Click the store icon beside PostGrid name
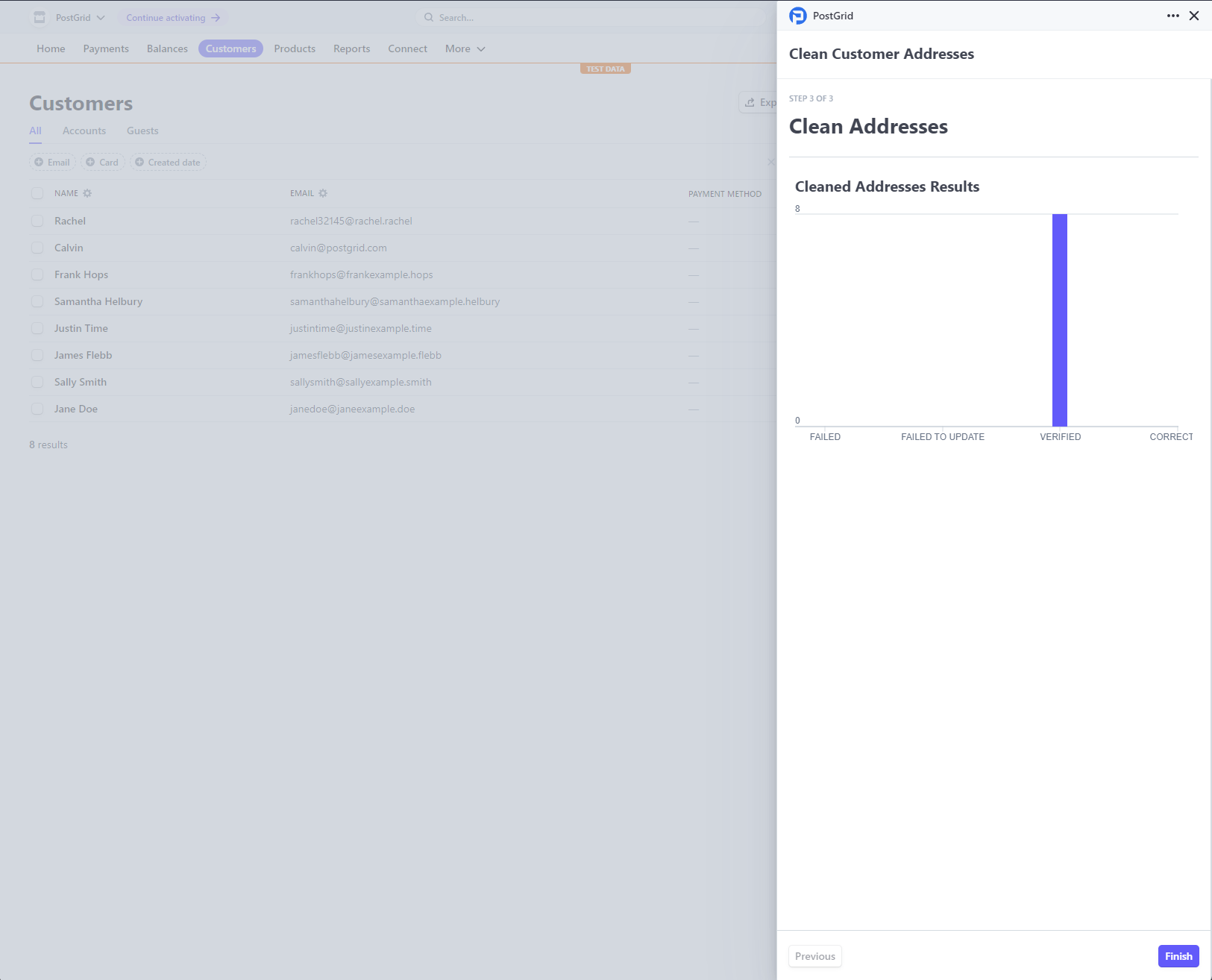 [x=39, y=16]
